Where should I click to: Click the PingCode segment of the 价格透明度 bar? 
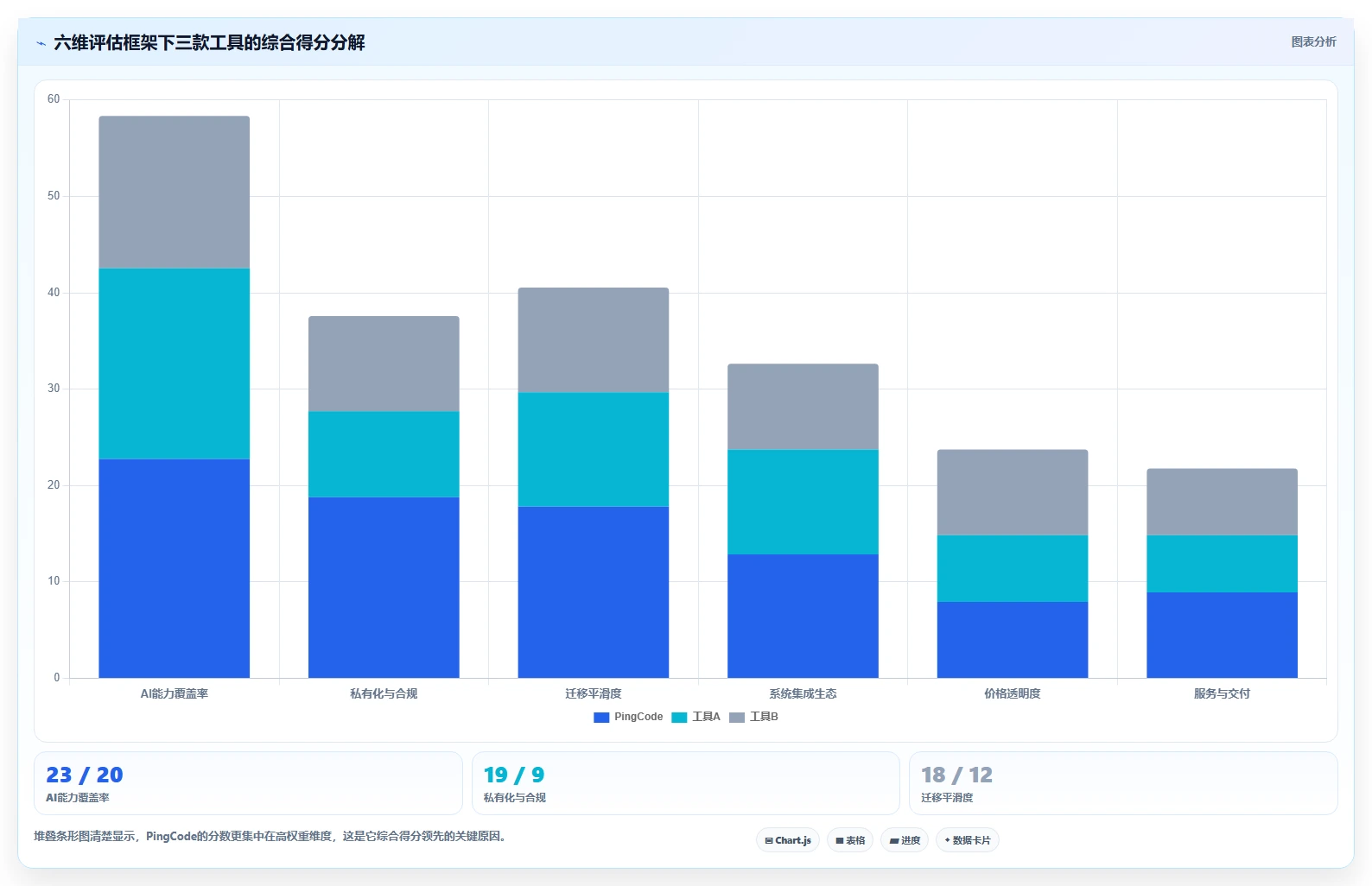1013,640
